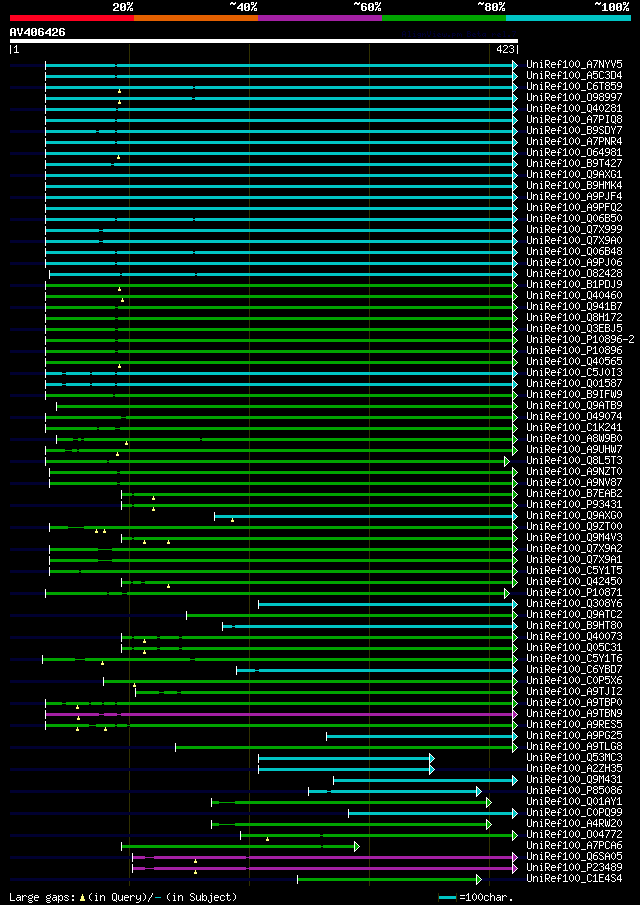Click the AV406426 query name
The image size is (640, 905).
[x=38, y=32]
